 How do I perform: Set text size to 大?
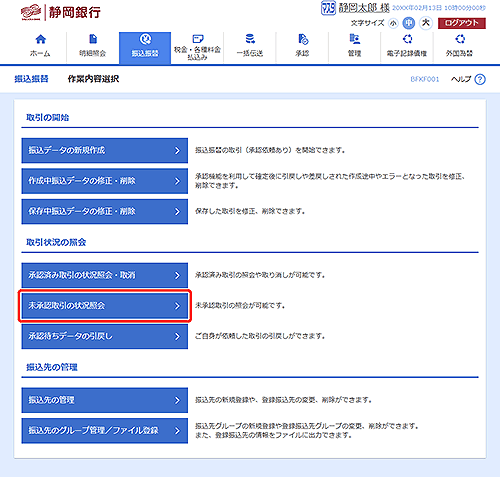(x=426, y=23)
